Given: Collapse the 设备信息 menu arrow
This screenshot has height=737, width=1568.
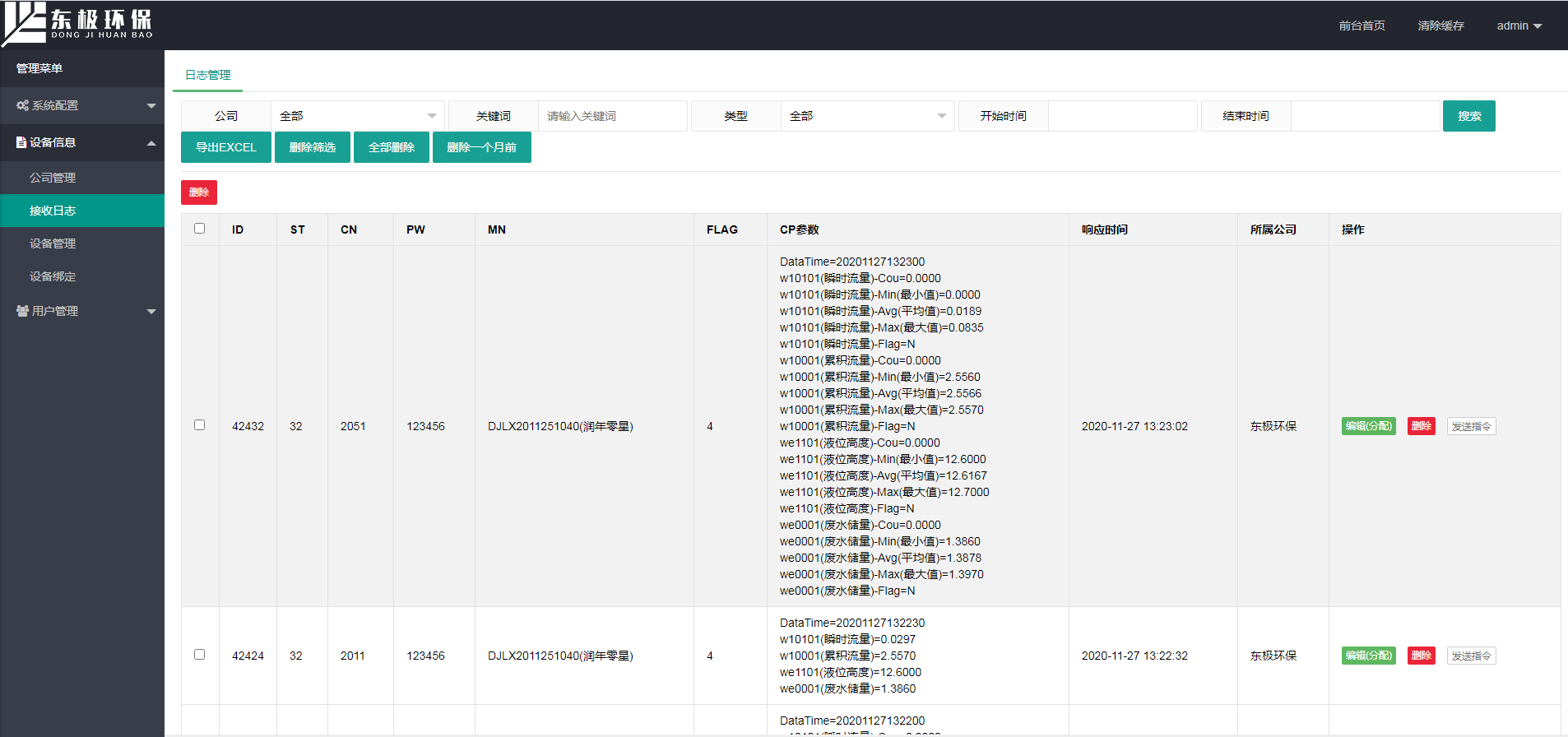Looking at the screenshot, I should (x=151, y=142).
